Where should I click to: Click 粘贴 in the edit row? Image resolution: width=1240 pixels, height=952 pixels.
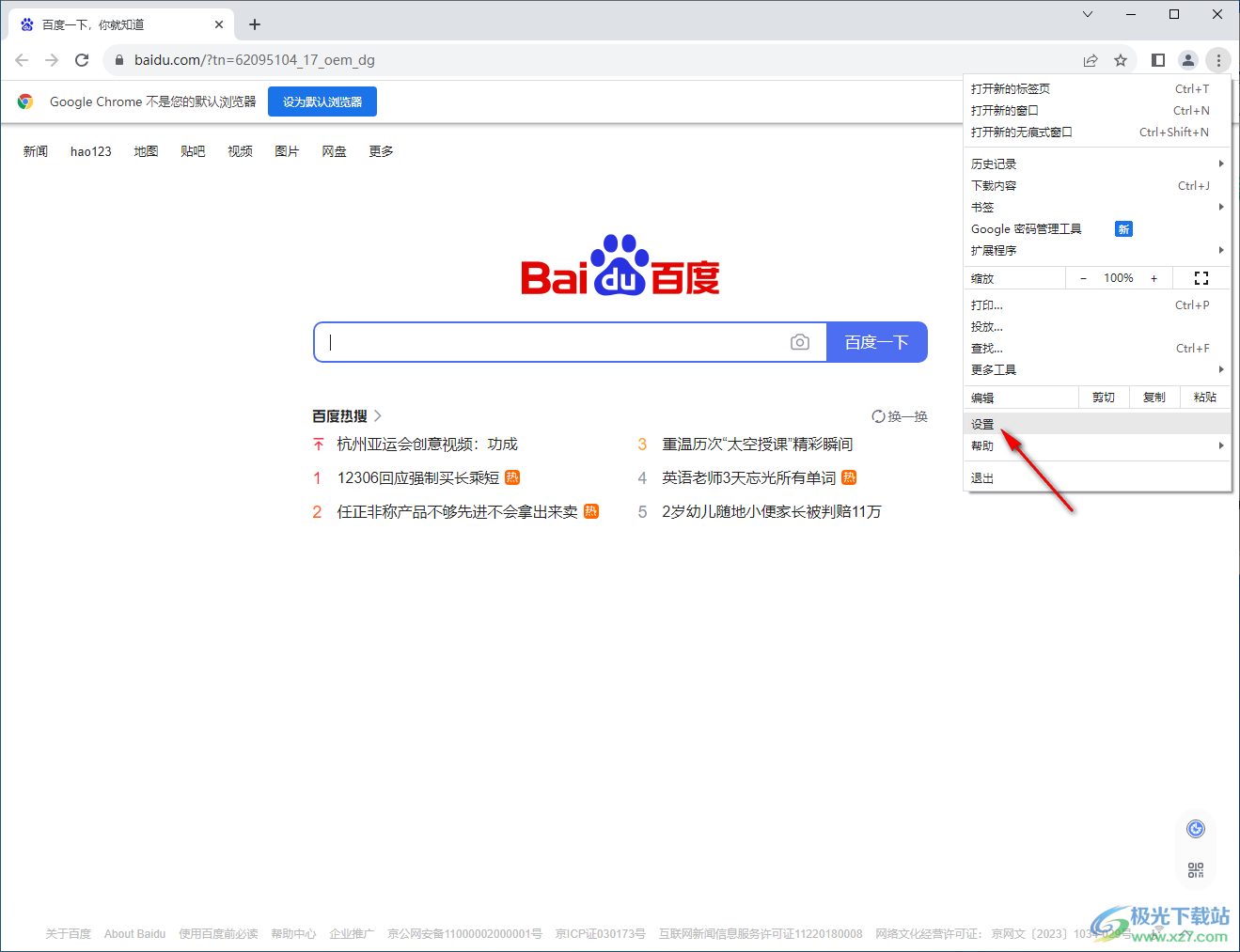pyautogui.click(x=1205, y=398)
